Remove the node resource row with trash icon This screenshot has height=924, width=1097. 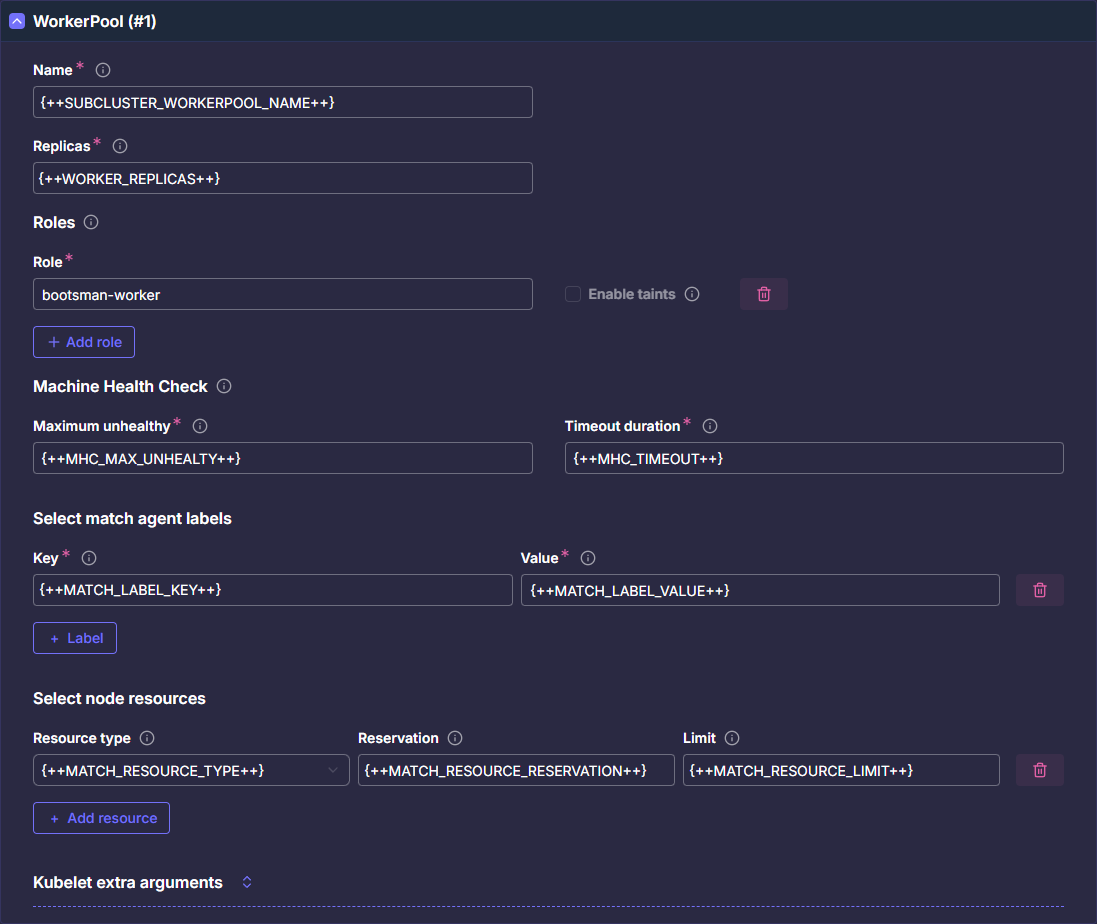click(x=1039, y=770)
